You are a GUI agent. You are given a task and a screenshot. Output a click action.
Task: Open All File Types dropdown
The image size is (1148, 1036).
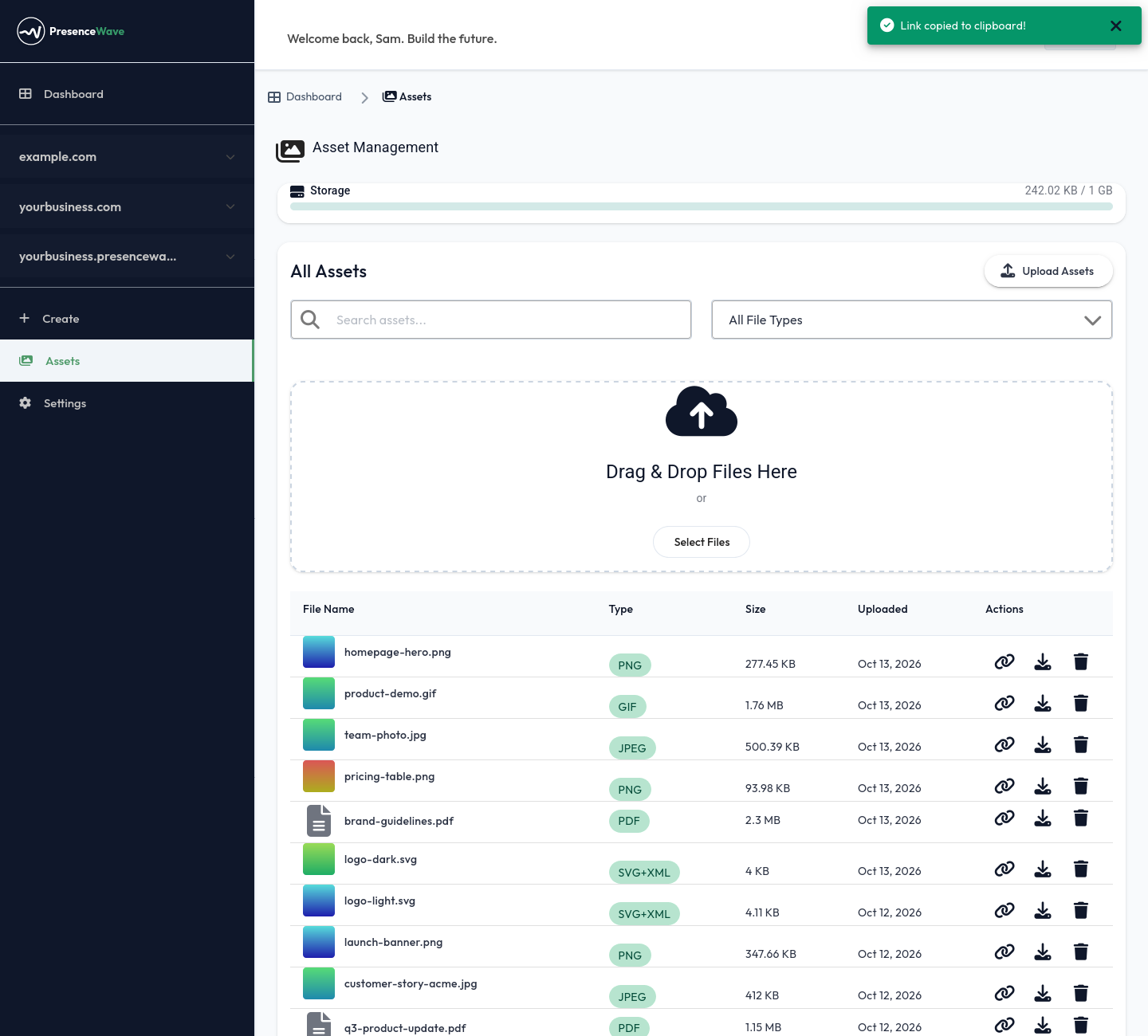(912, 320)
